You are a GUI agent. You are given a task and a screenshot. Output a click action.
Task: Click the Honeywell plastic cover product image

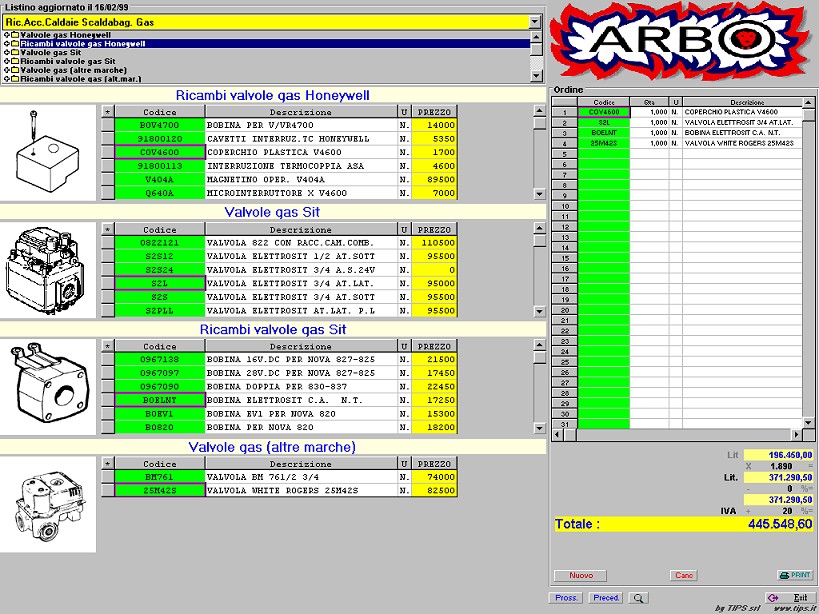tap(48, 152)
